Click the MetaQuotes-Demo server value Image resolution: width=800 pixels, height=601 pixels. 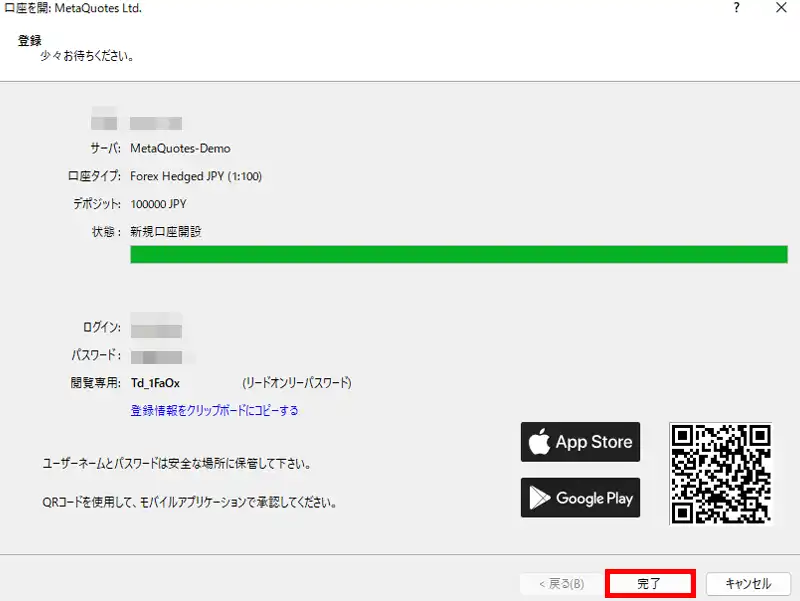click(180, 148)
